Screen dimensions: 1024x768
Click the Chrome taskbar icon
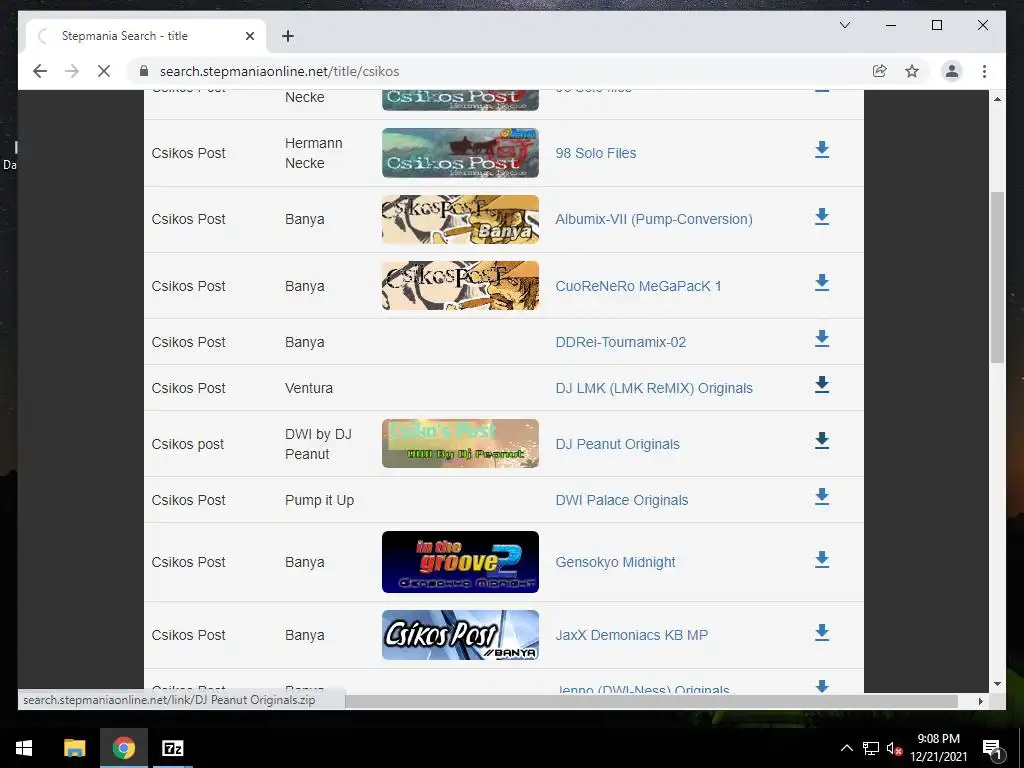point(123,748)
